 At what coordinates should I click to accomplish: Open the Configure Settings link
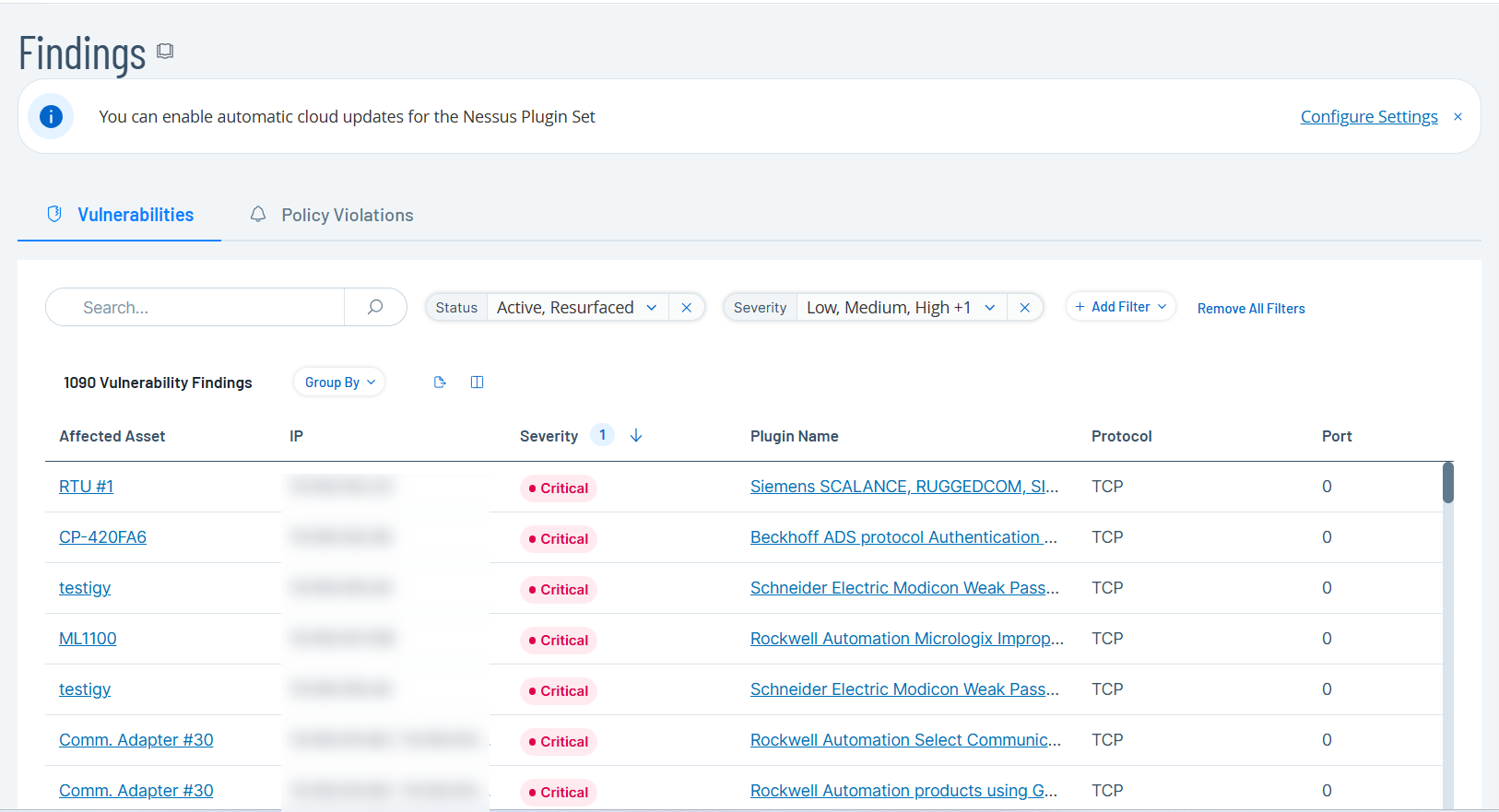[x=1368, y=117]
